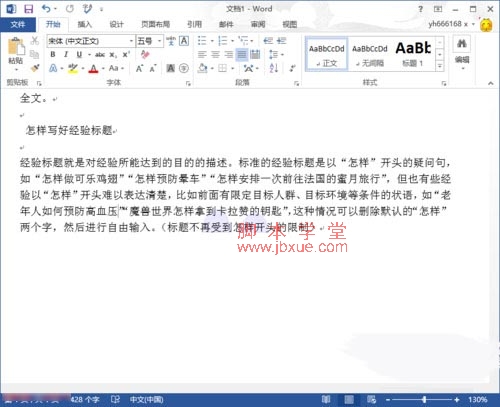Copy selection using the copy icon
The height and width of the screenshot is (407, 500).
(x=34, y=54)
